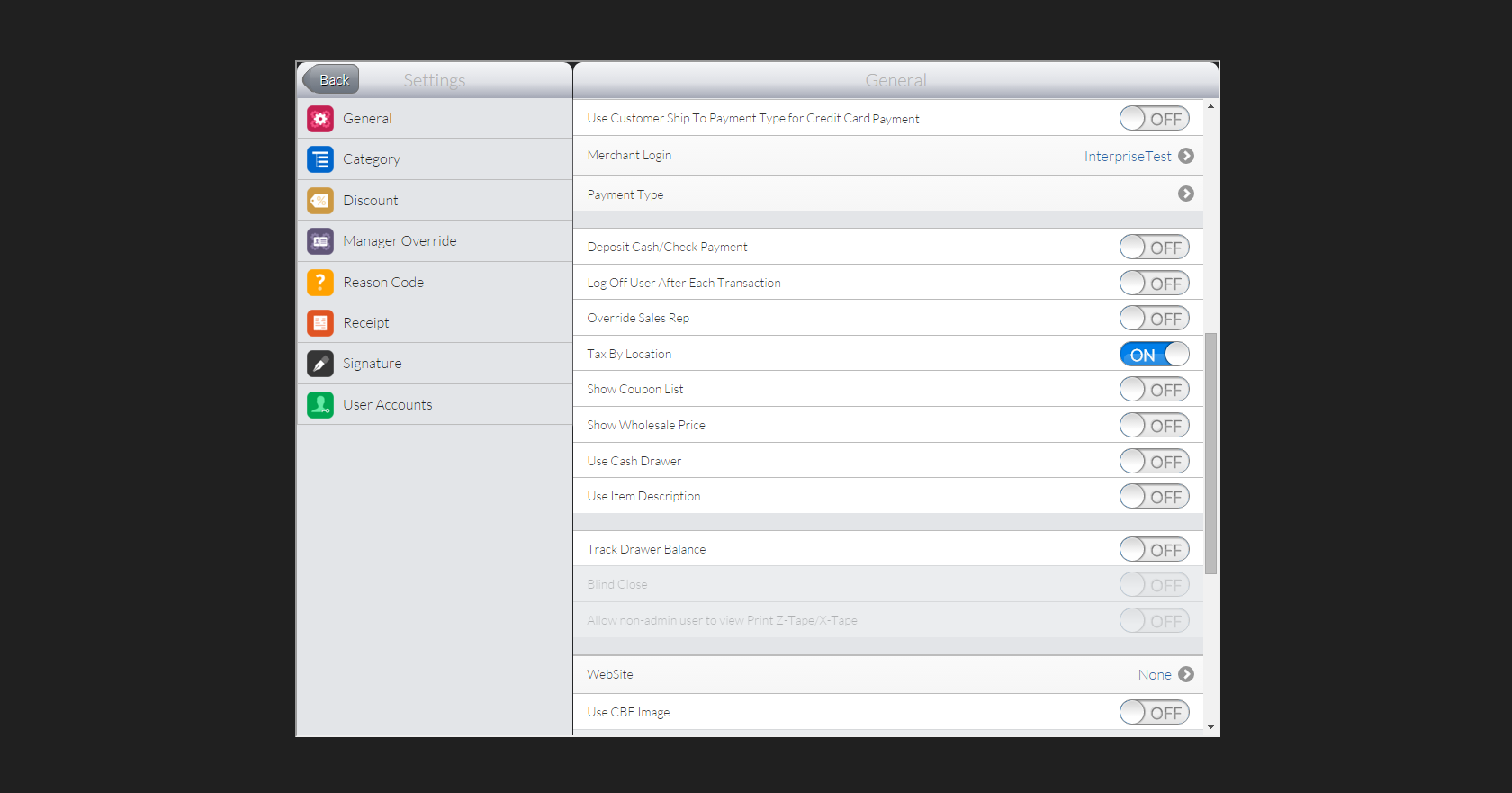The height and width of the screenshot is (793, 1512).
Task: Expand the Payment Type arrow
Action: (x=1186, y=194)
